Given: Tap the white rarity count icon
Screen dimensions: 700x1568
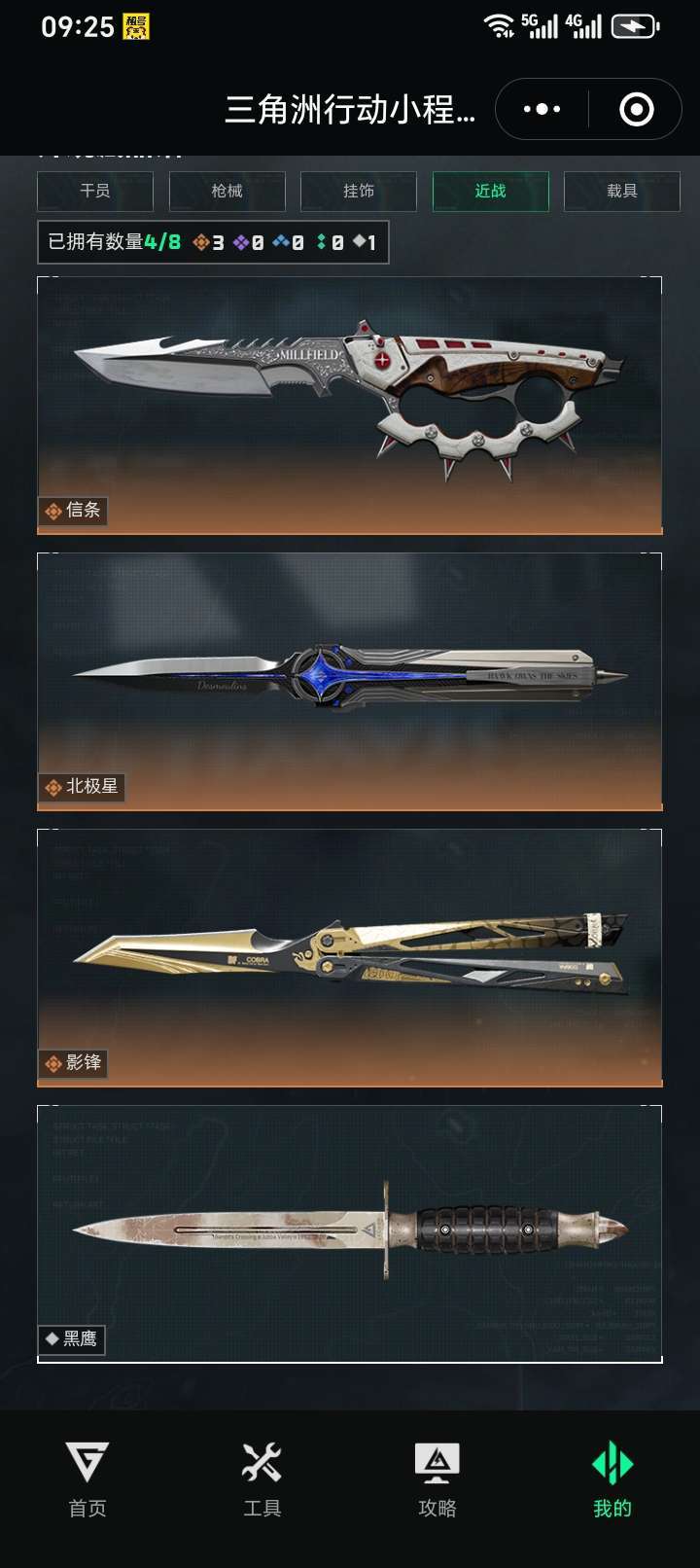Looking at the screenshot, I should point(360,241).
